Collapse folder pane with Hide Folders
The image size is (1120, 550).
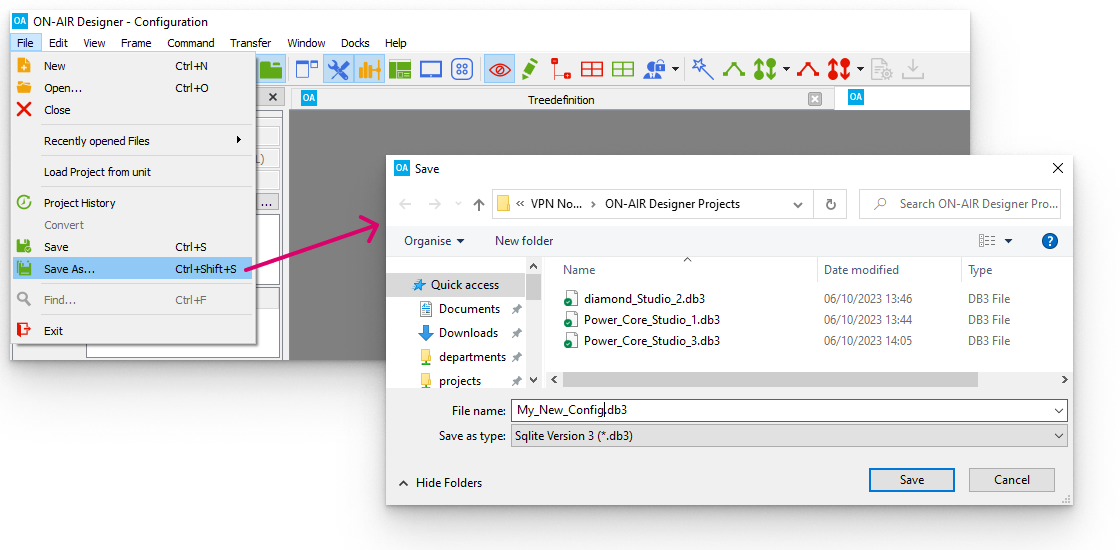coord(440,483)
